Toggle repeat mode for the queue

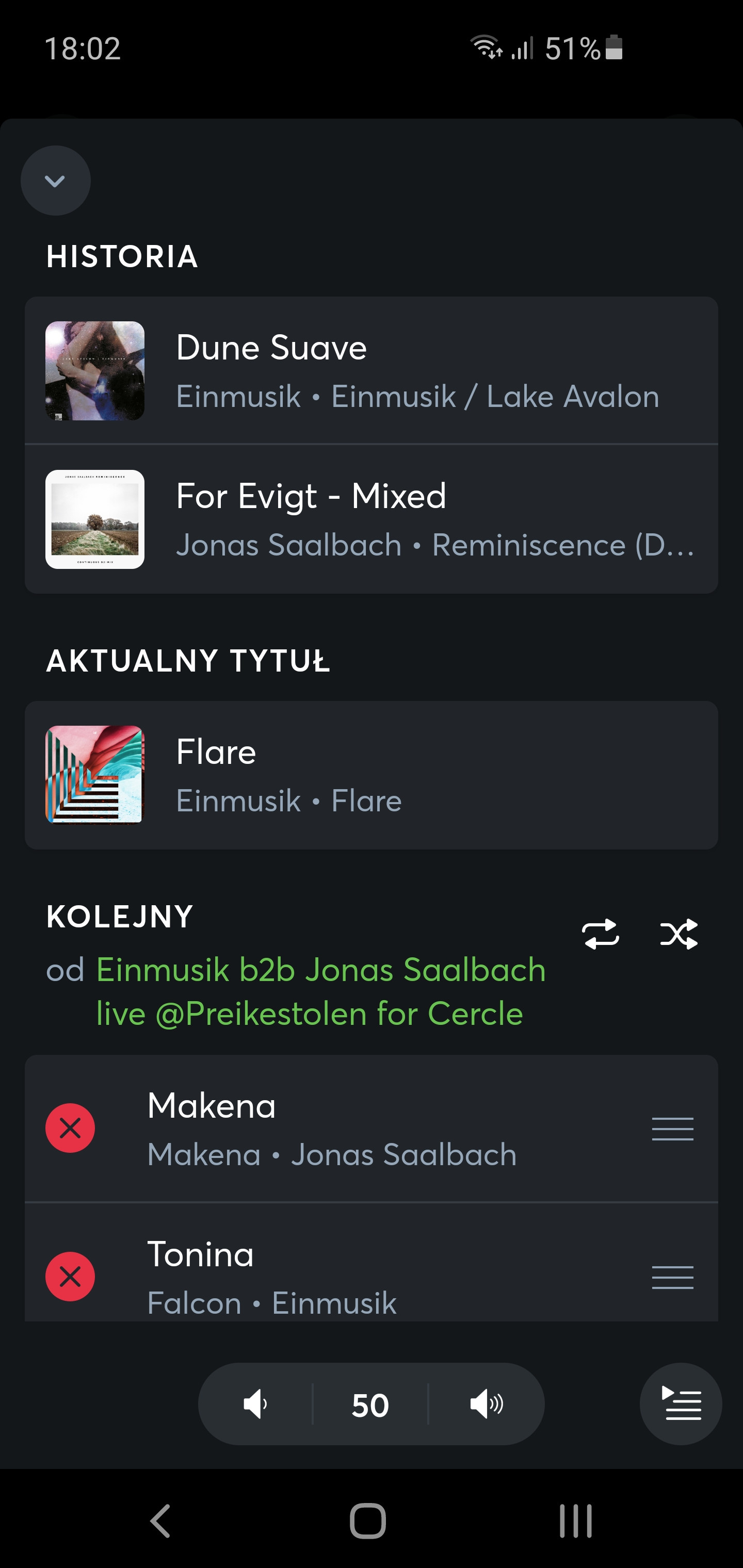(x=601, y=934)
